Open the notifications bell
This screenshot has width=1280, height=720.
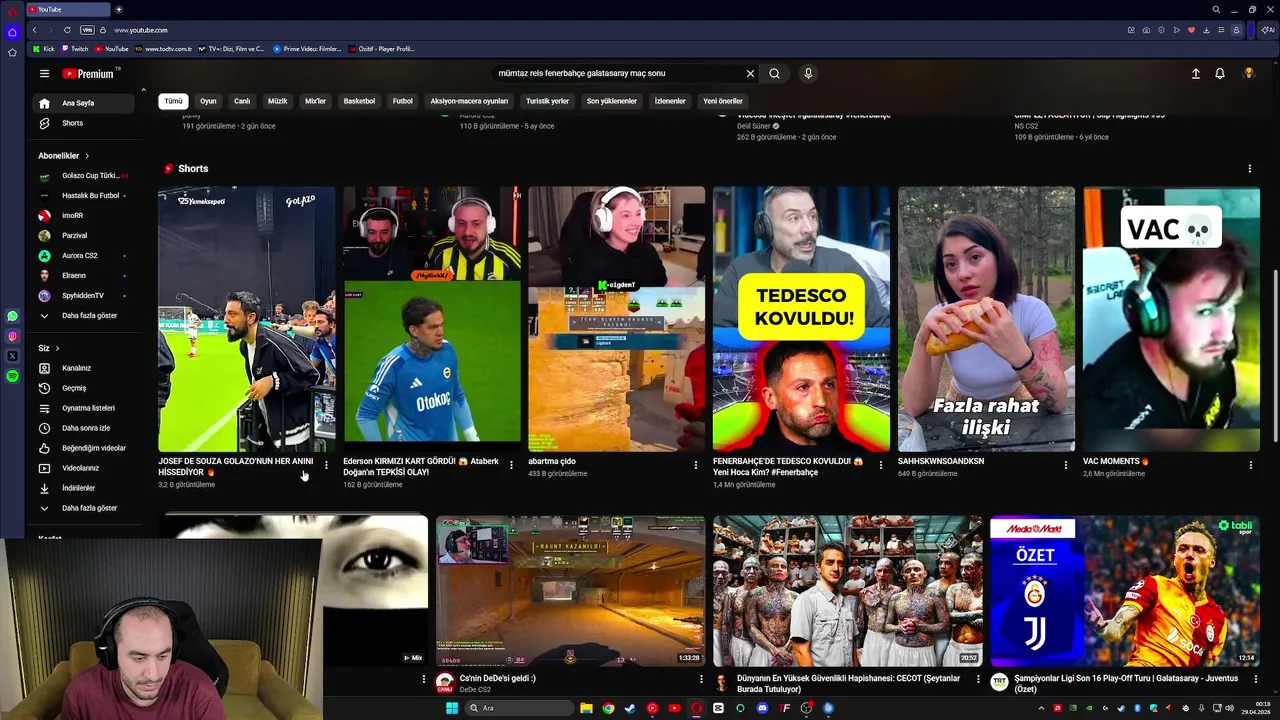point(1220,73)
